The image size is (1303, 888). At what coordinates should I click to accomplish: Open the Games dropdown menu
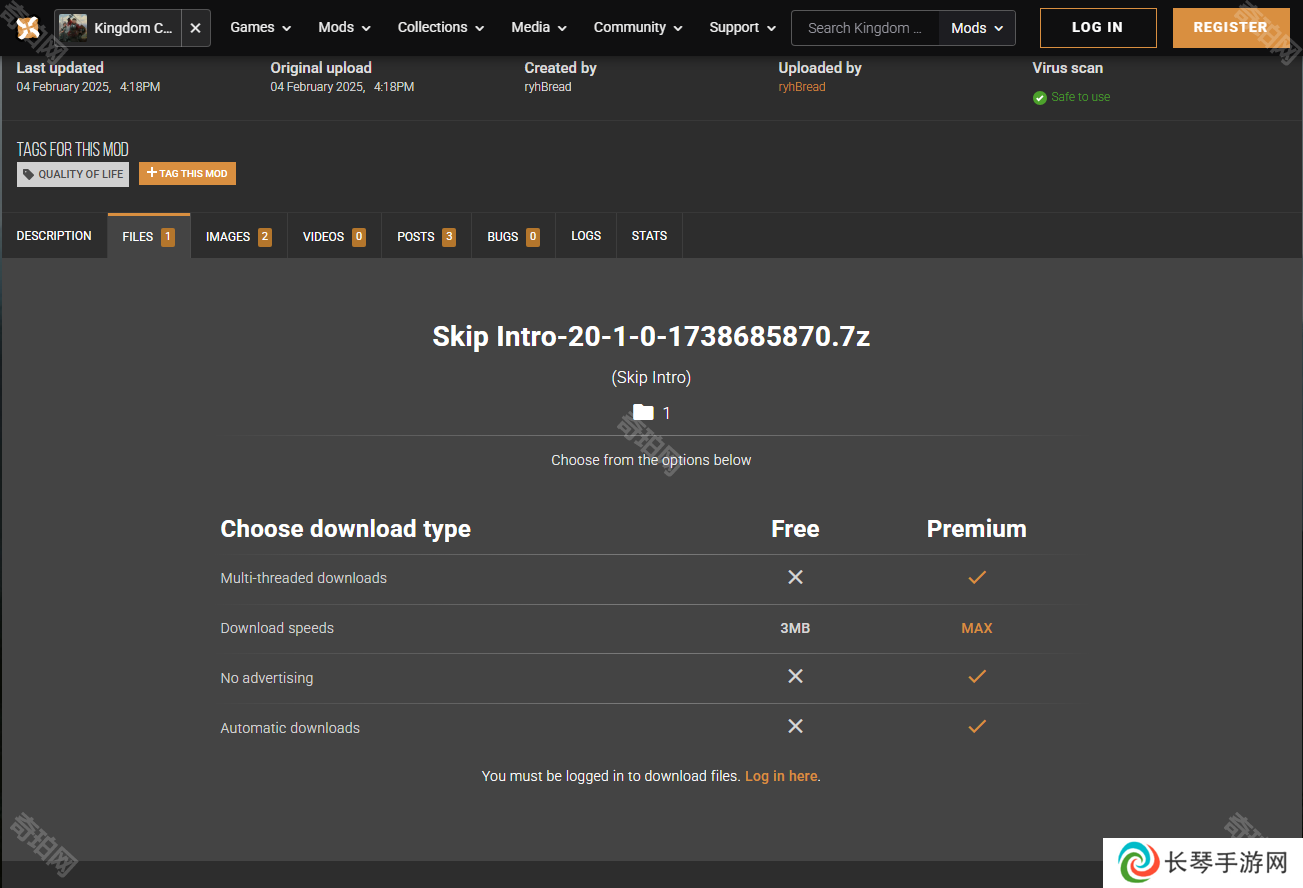[x=261, y=28]
